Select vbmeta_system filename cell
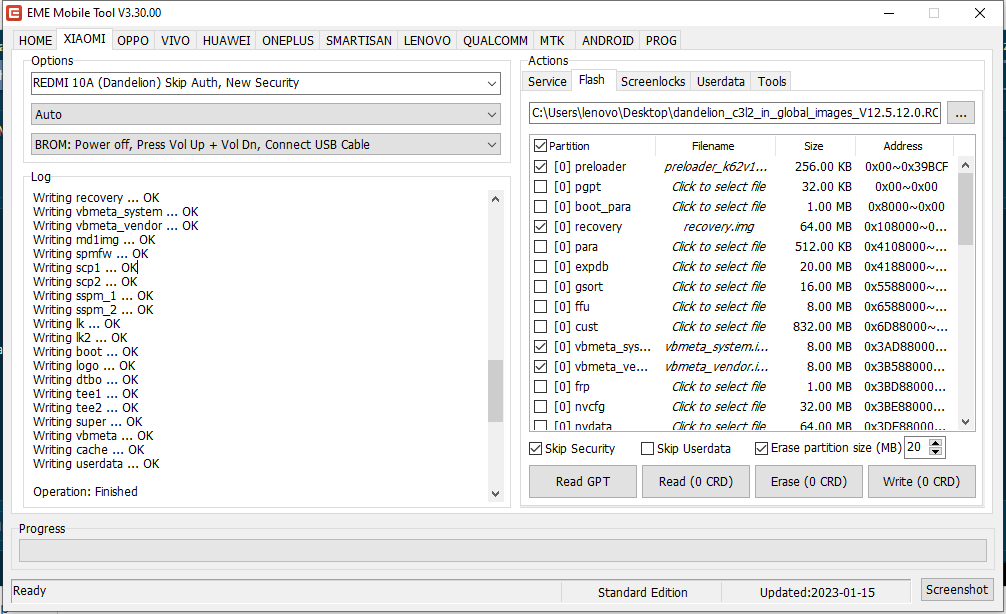Viewport: 1006px width, 614px height. 717,347
